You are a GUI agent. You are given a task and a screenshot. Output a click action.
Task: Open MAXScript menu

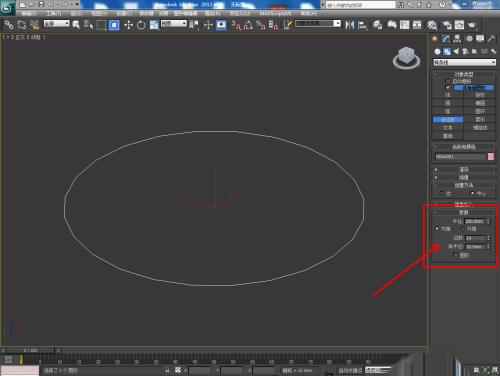(x=275, y=14)
